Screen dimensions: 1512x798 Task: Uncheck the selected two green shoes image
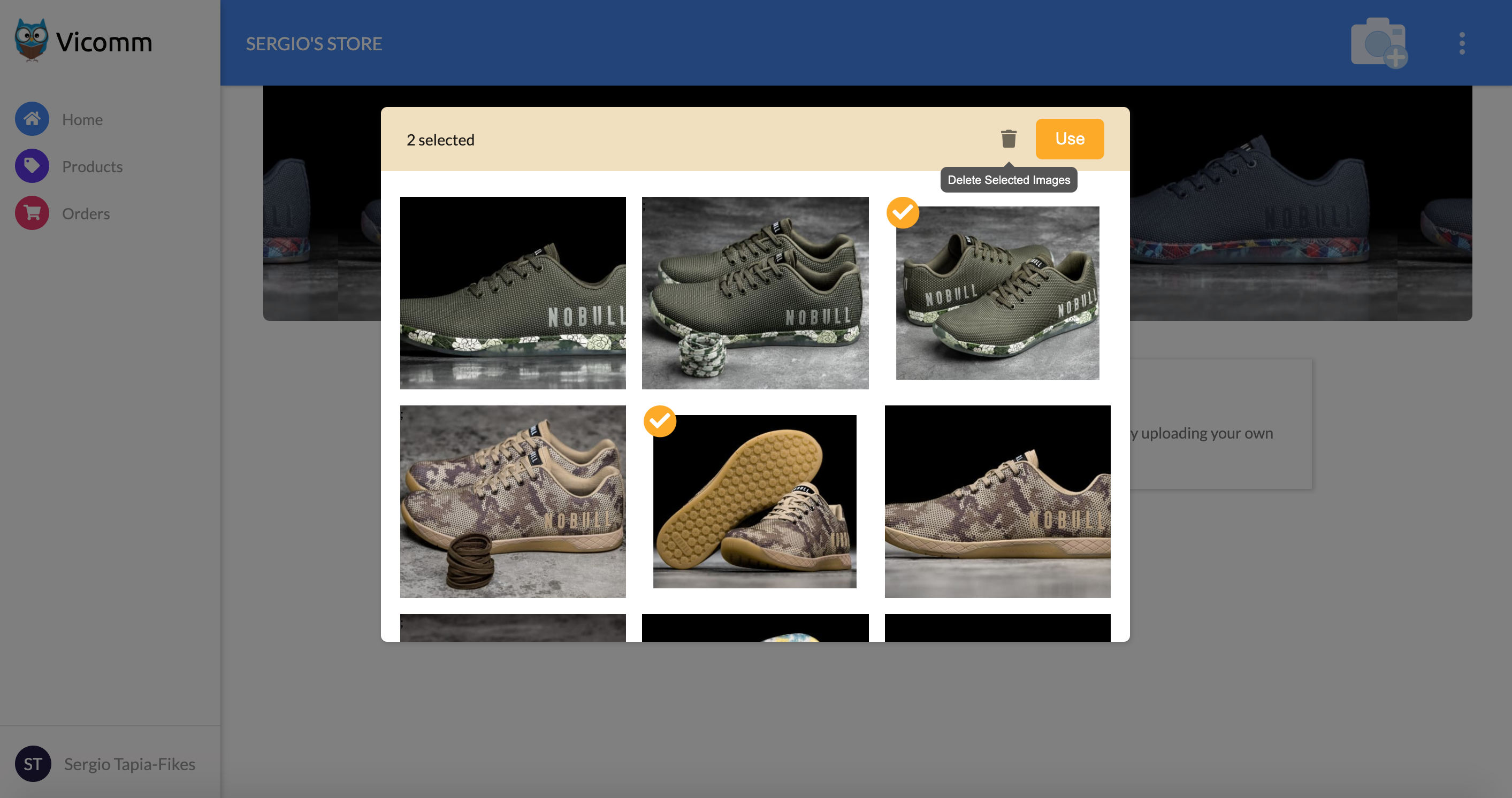coord(903,212)
